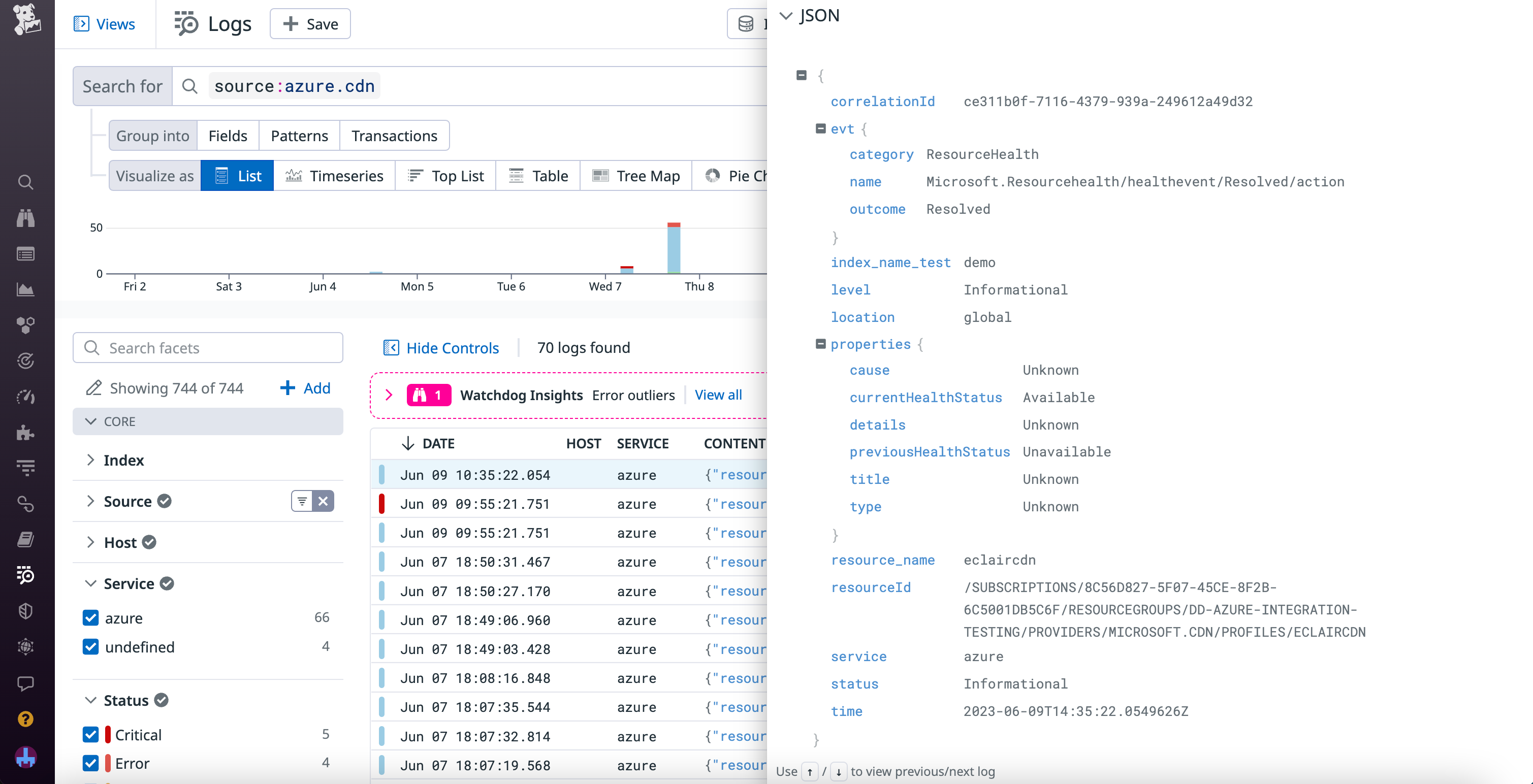Expand the Source facet section

[90, 502]
